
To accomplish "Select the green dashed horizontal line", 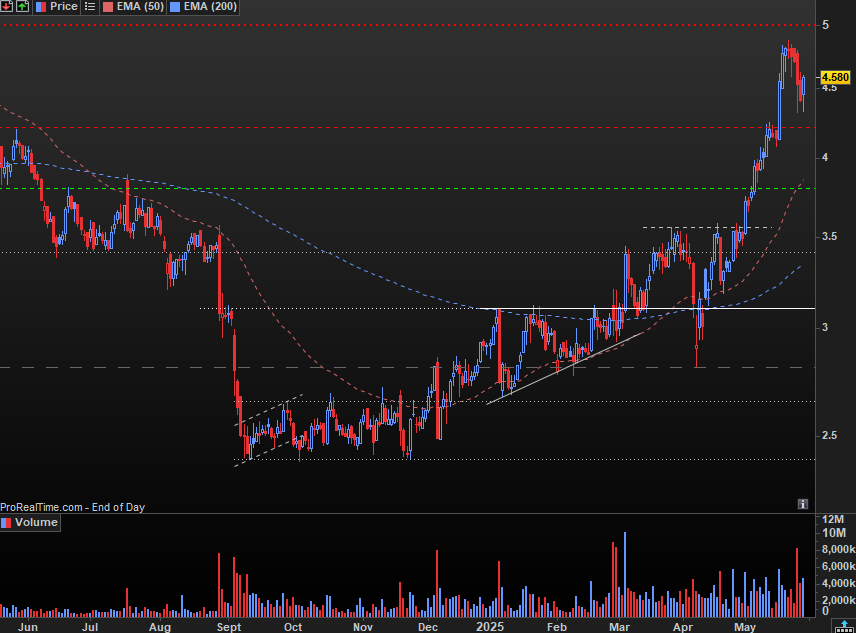I will (x=407, y=188).
